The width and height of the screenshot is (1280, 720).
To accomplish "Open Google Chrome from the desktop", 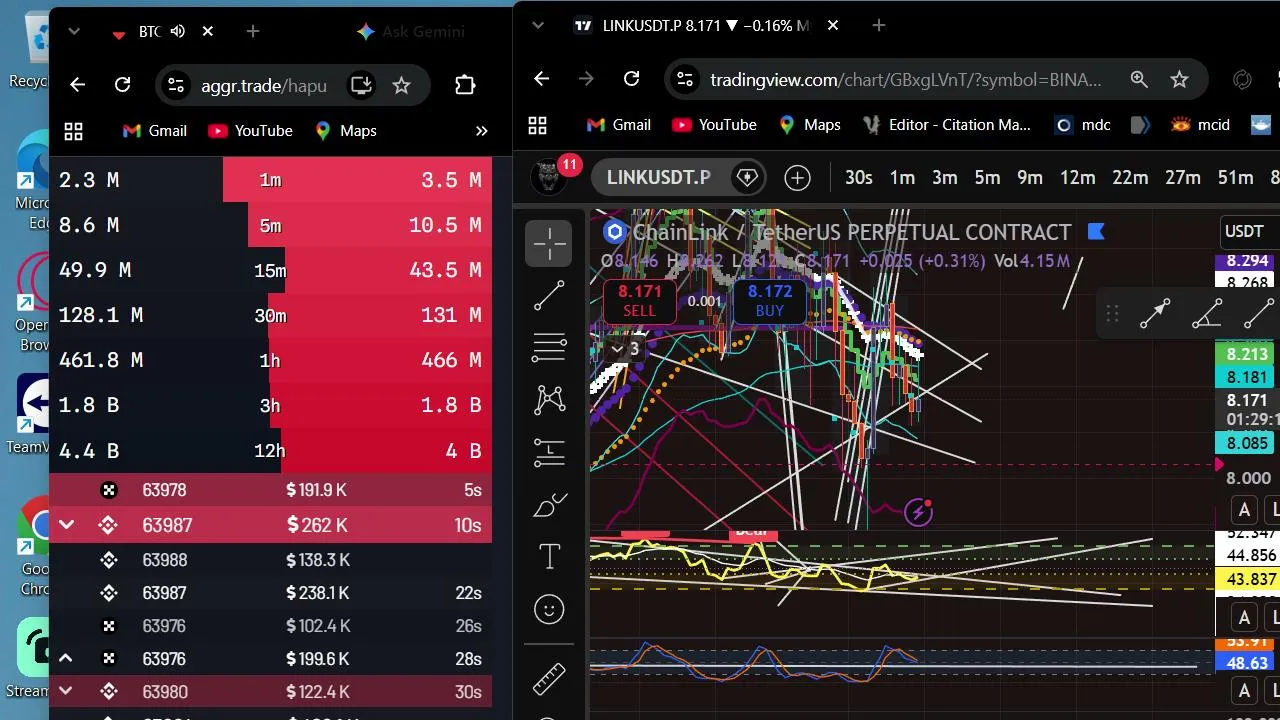I will 37,545.
